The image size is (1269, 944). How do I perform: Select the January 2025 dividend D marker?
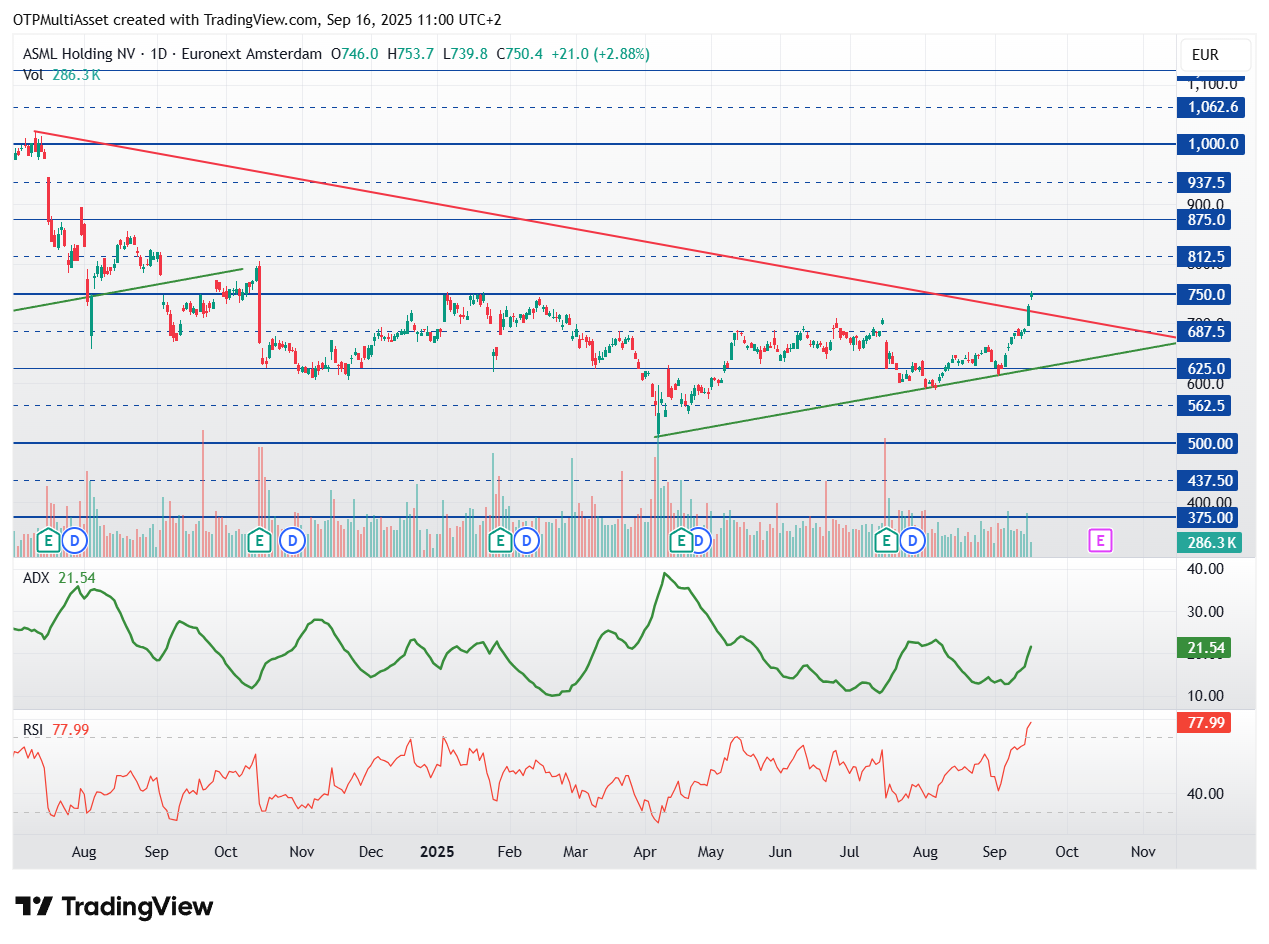tap(527, 541)
